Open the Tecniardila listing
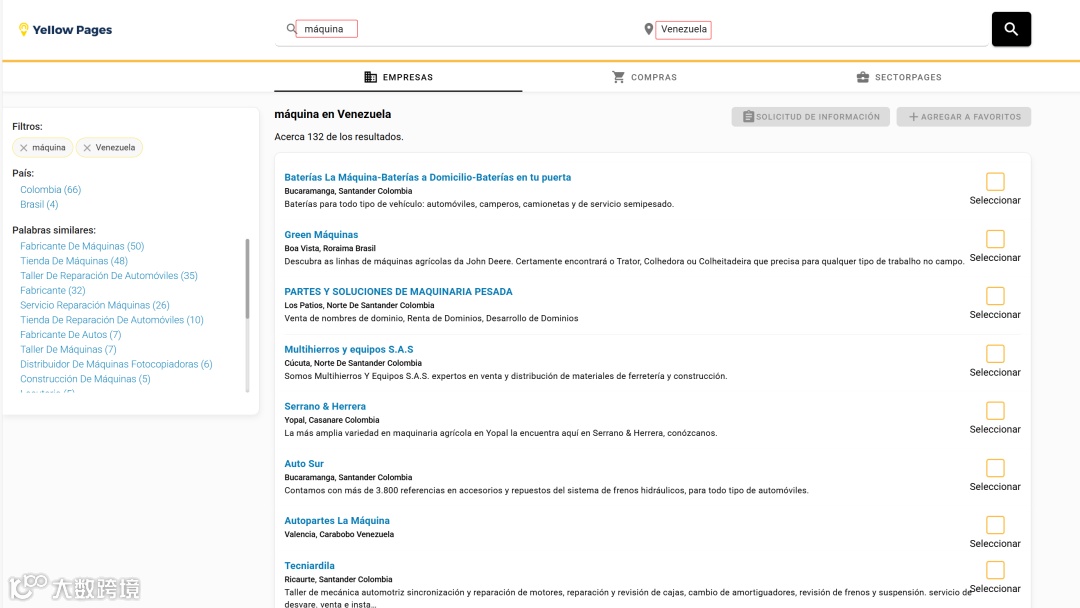 click(309, 566)
